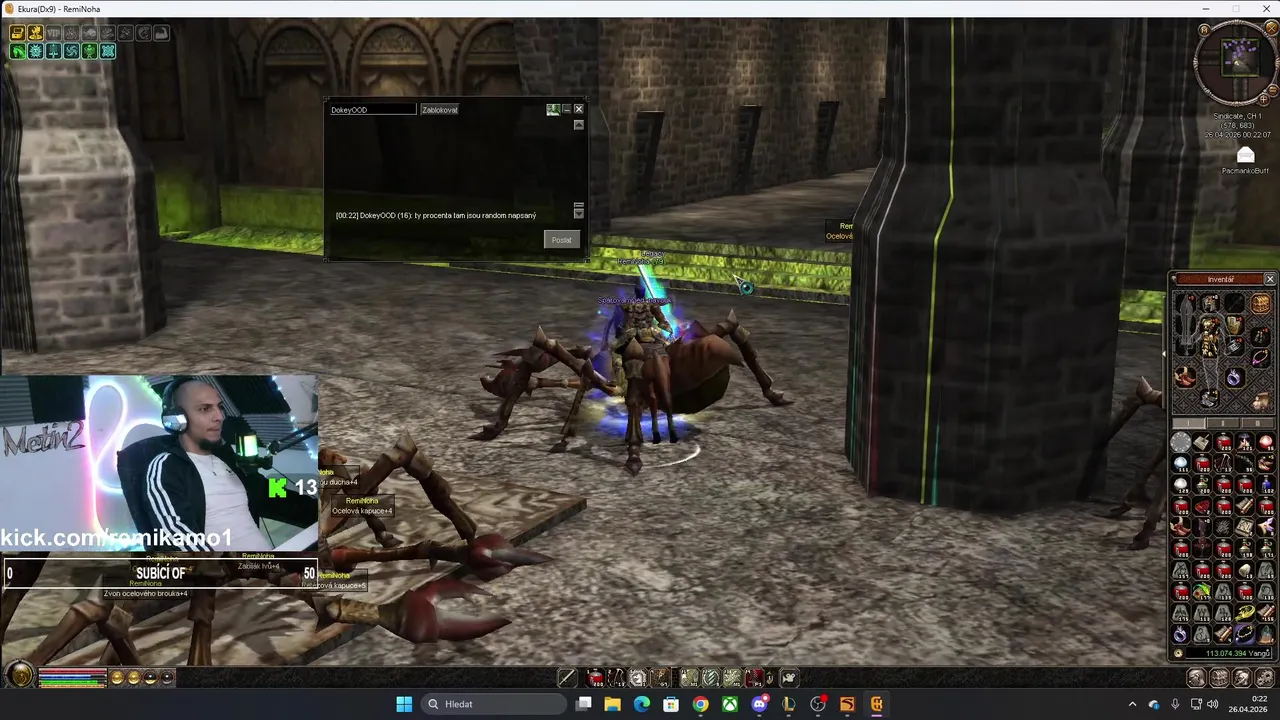1280x720 pixels.
Task: Click the first gold quest scroll icon
Action: pyautogui.click(x=17, y=33)
